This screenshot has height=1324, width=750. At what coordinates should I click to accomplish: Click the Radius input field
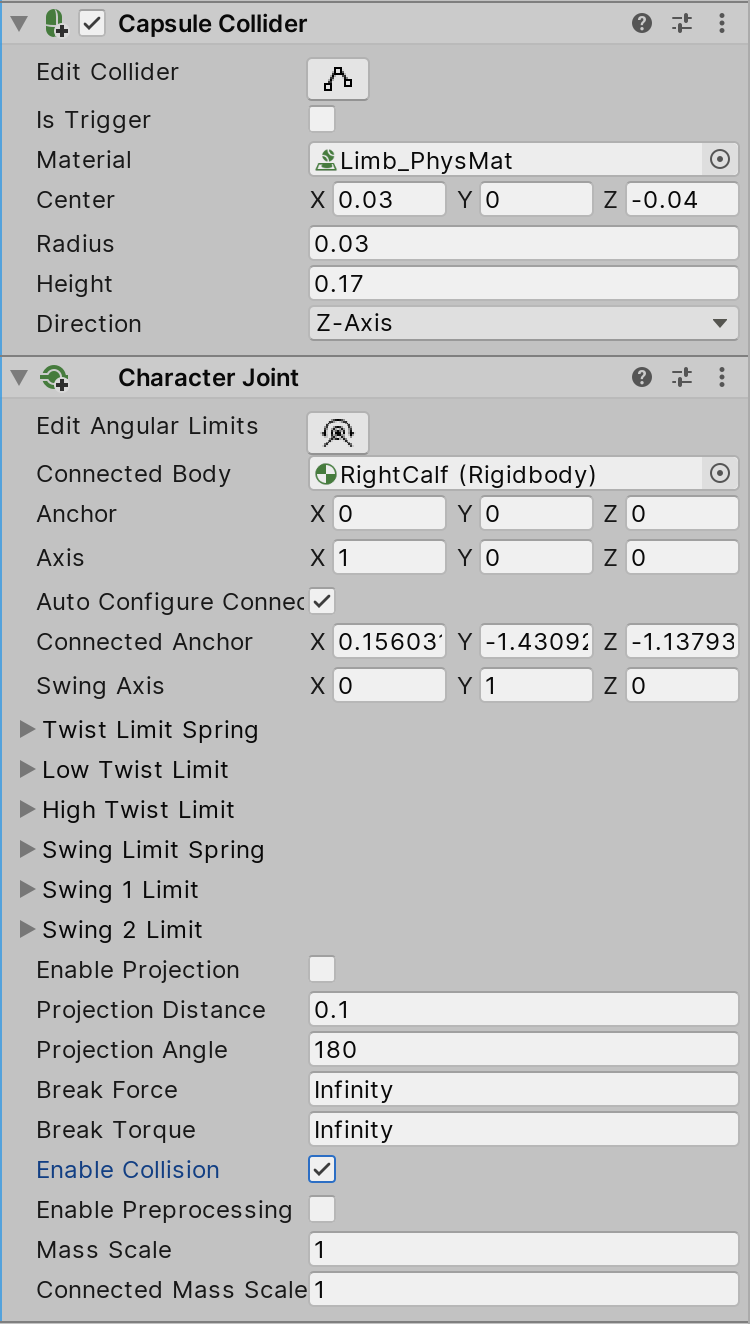523,243
